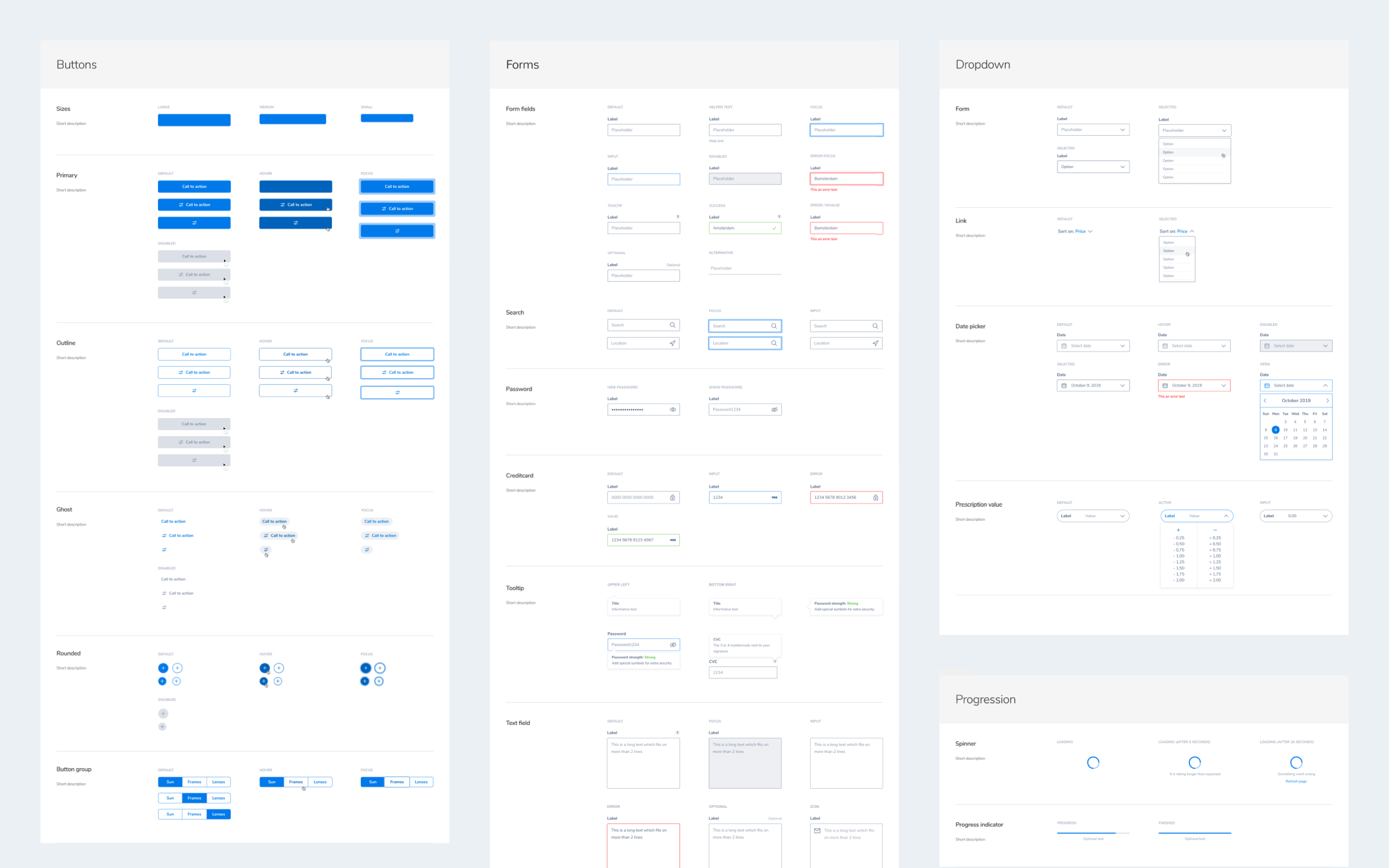Image resolution: width=1389 pixels, height=868 pixels.
Task: Click the large size blue button
Action: pyautogui.click(x=194, y=119)
